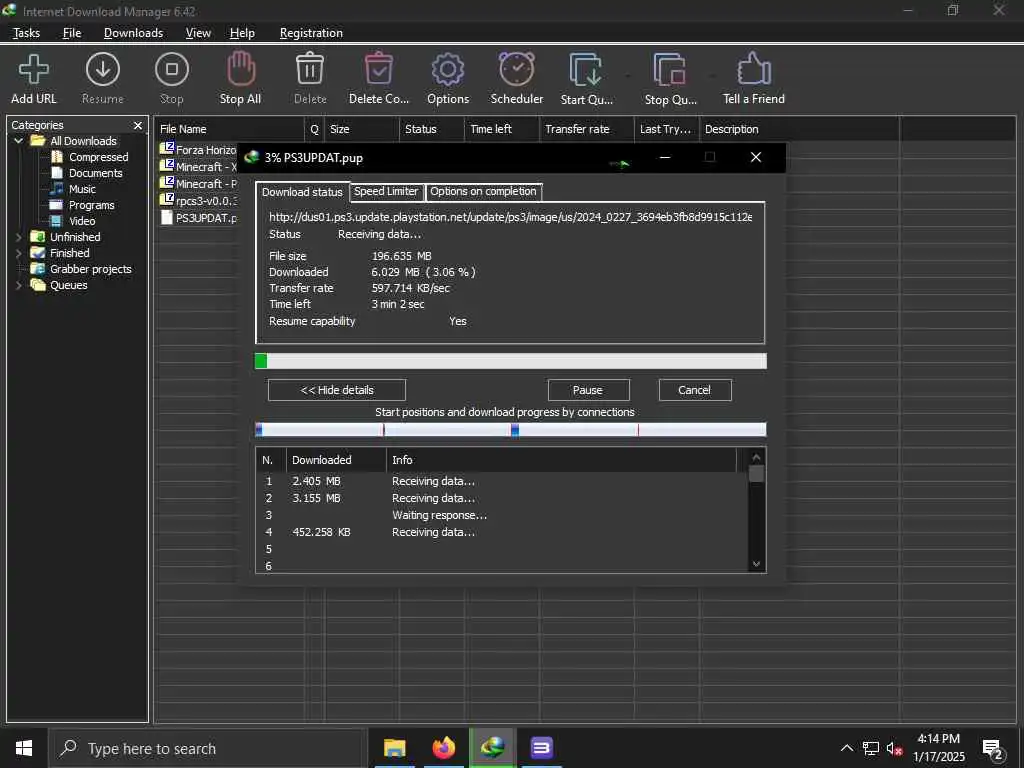Switch to the Download status tab
Image resolution: width=1024 pixels, height=768 pixels.
[302, 192]
